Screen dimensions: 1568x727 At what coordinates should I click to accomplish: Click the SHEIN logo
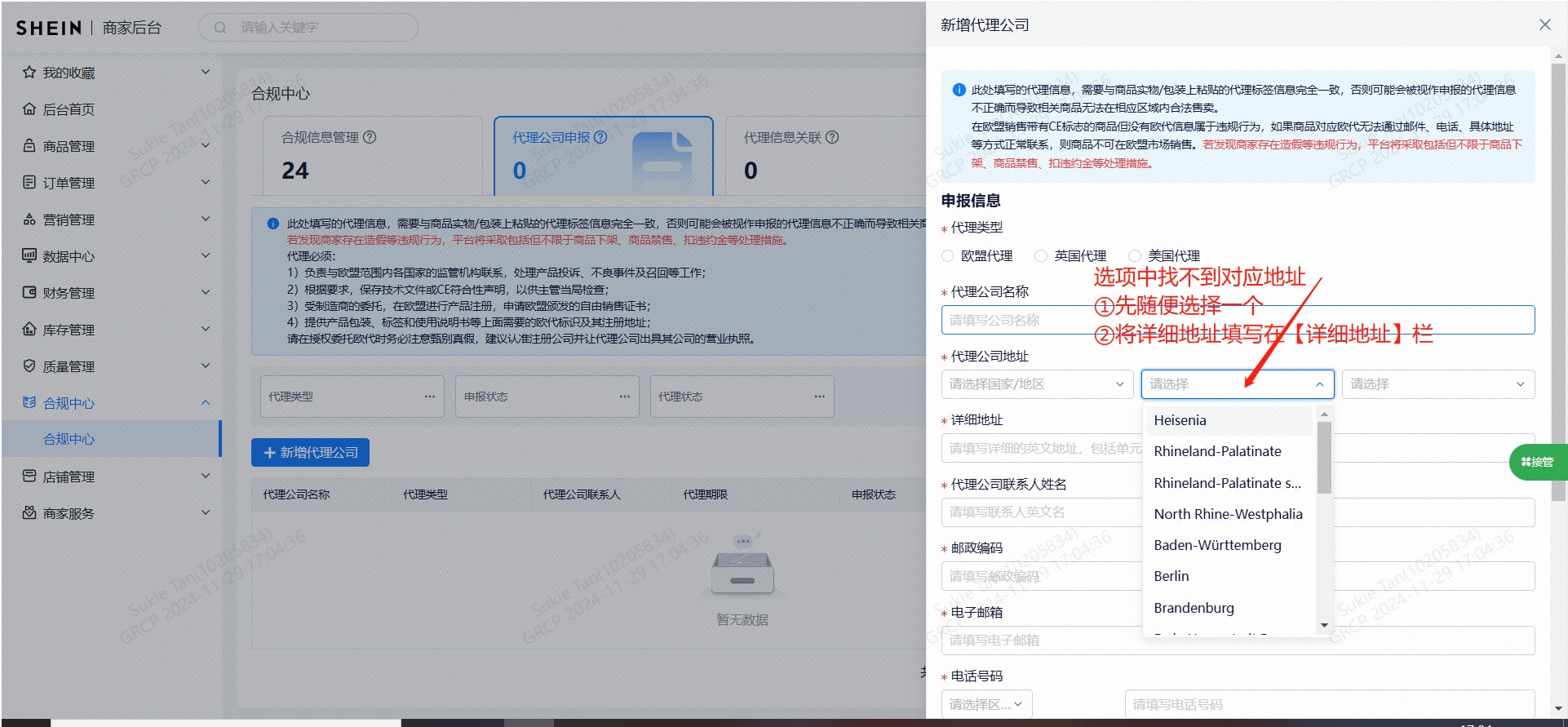(49, 28)
